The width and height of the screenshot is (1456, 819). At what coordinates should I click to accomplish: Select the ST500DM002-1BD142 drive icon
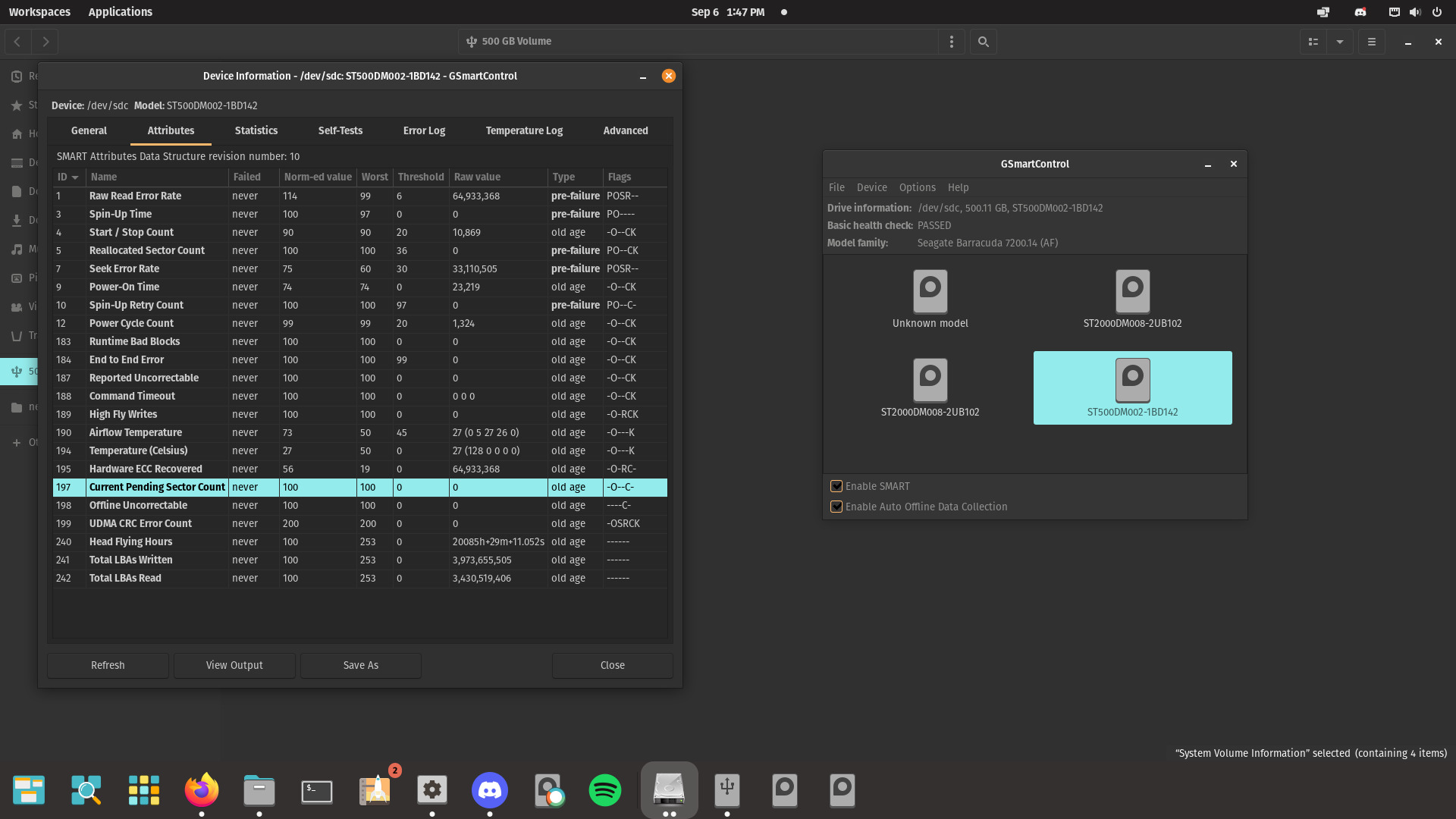[x=1132, y=381]
